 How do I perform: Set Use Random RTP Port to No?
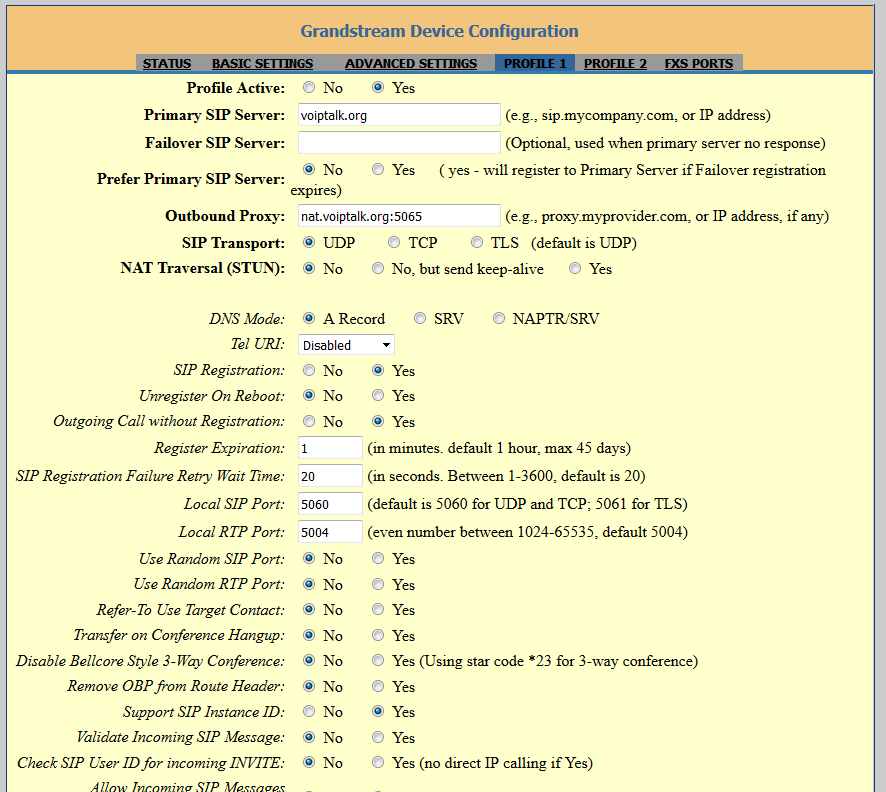click(x=309, y=584)
